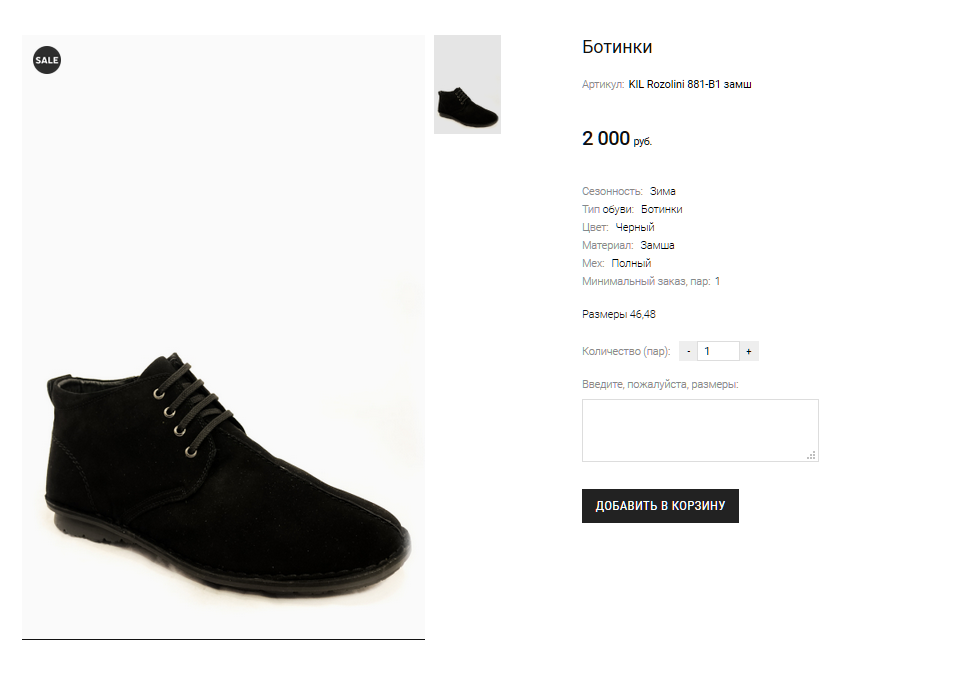Viewport: 955px width, 691px height.
Task: Click the product title Ботинки
Action: tap(617, 47)
